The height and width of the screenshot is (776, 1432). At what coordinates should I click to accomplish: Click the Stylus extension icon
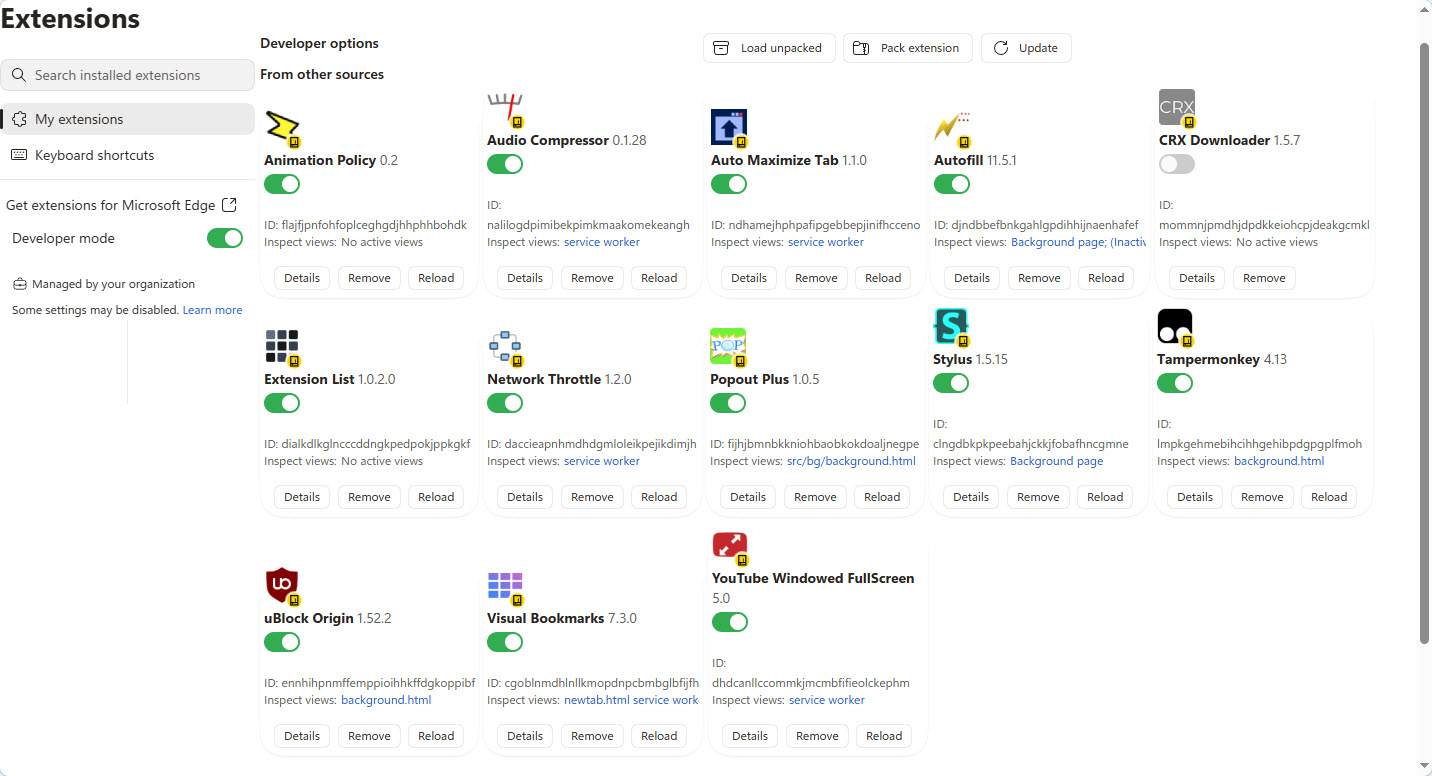(951, 326)
